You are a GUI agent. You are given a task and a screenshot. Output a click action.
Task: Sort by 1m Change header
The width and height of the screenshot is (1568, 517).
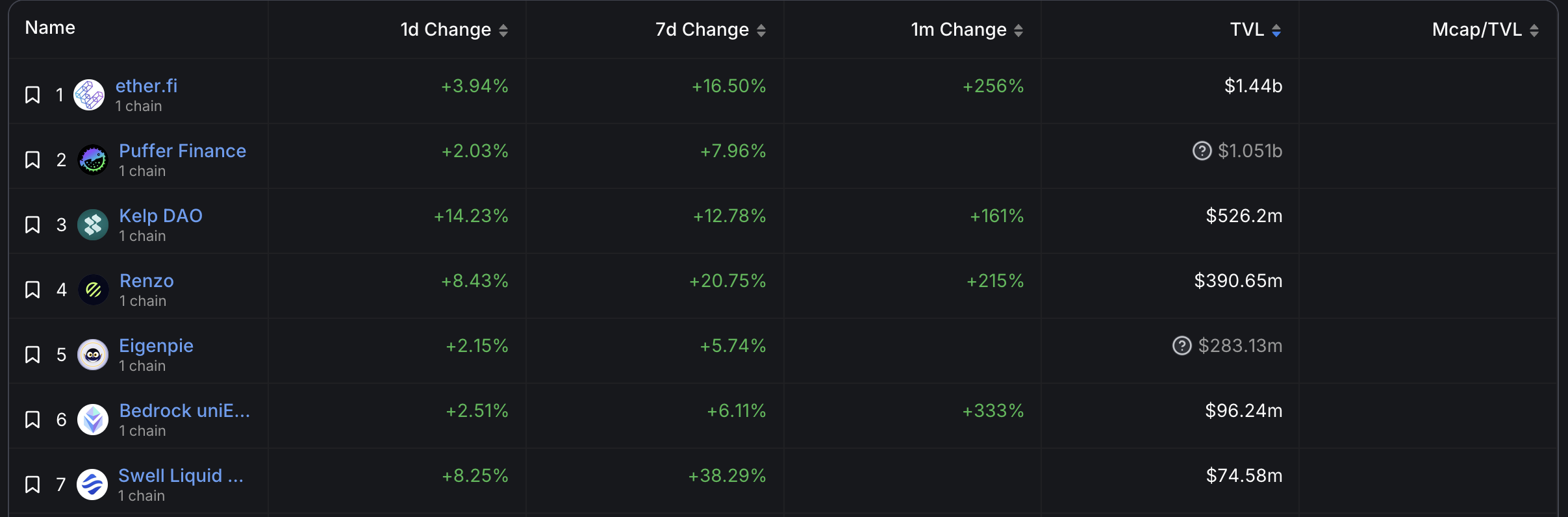tap(1018, 31)
